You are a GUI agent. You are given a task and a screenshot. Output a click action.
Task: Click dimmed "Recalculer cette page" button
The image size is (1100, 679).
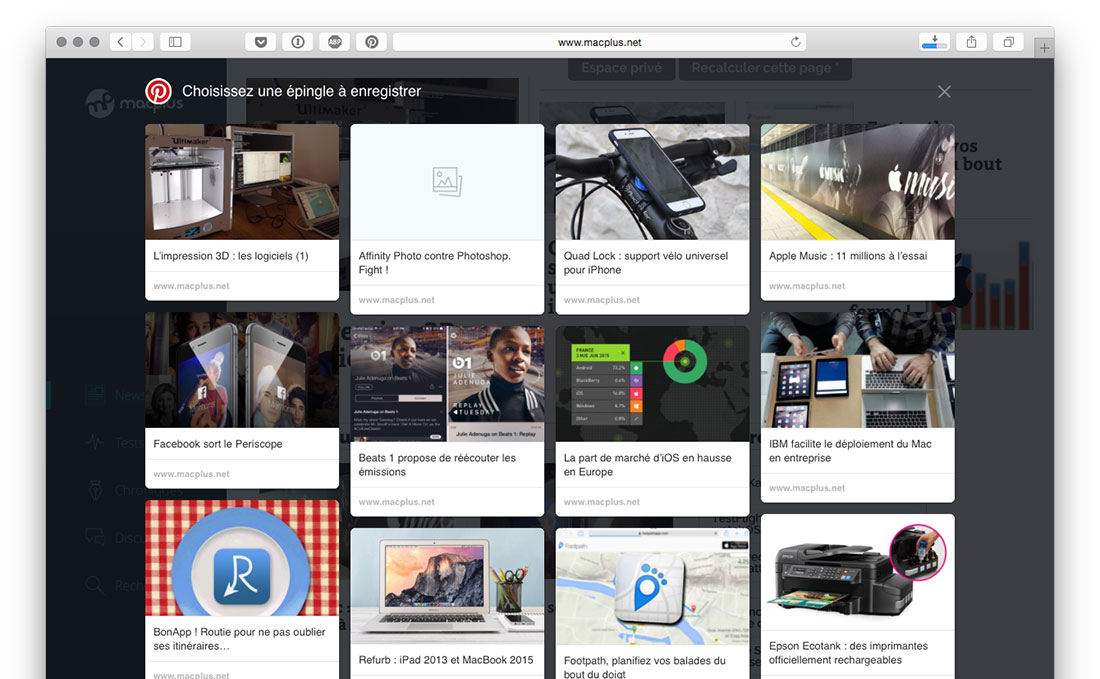tap(765, 68)
